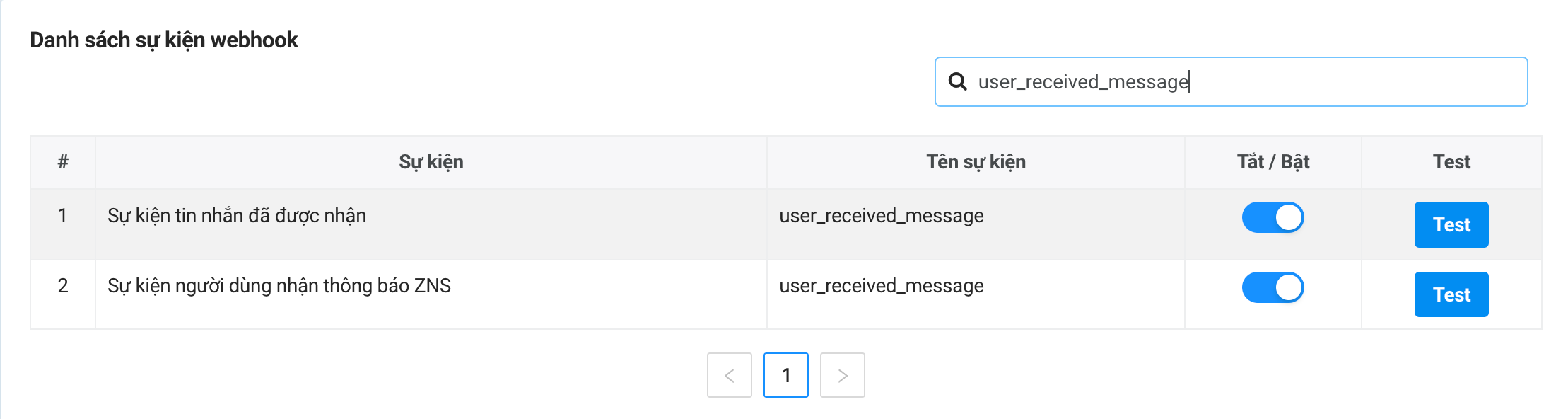Select the "Sự kiện tin nhắn đã được nhận" row text
Viewport: 1568px width, 419px height.
(x=237, y=216)
